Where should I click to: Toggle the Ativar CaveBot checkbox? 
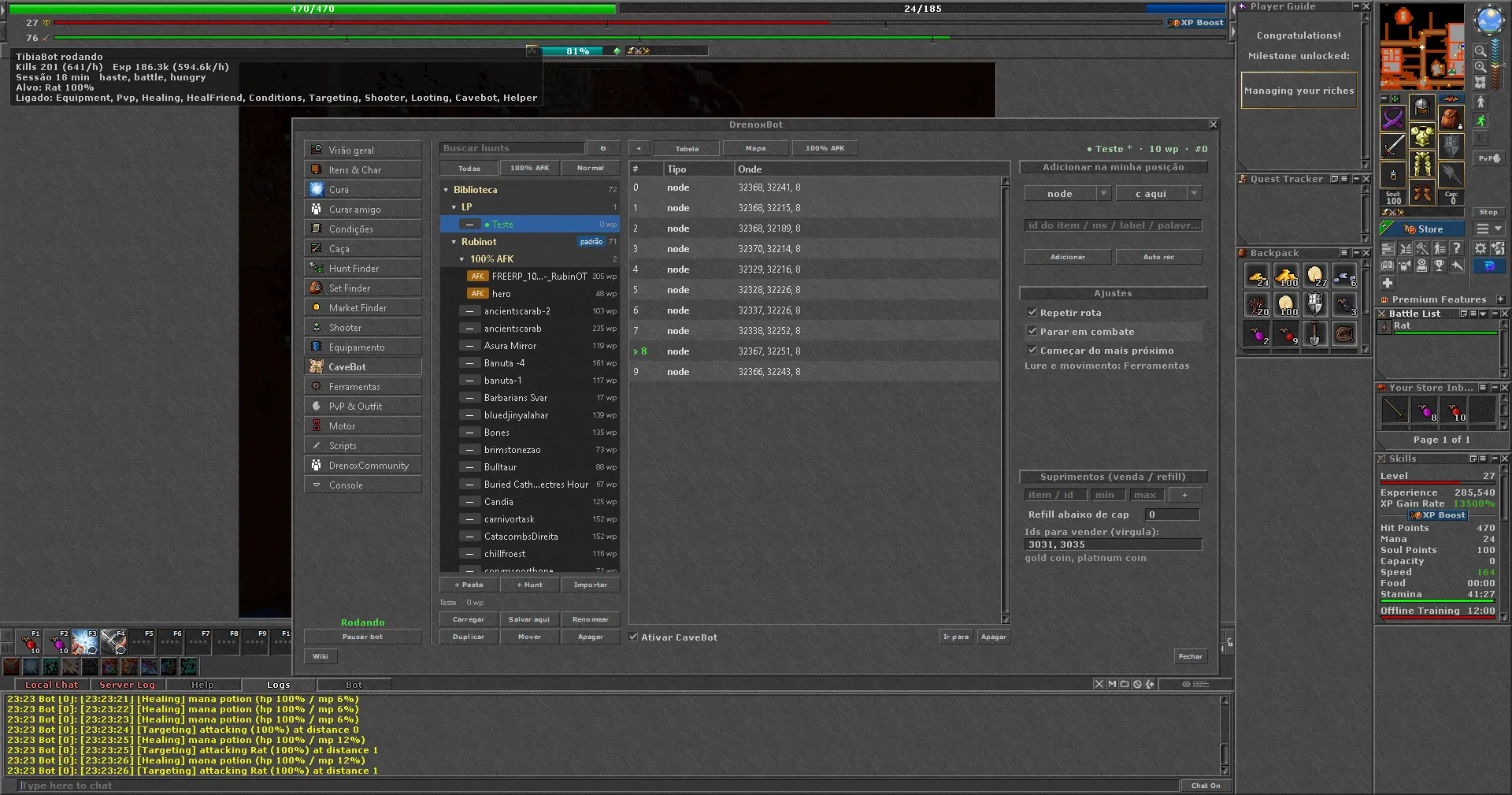coord(633,637)
